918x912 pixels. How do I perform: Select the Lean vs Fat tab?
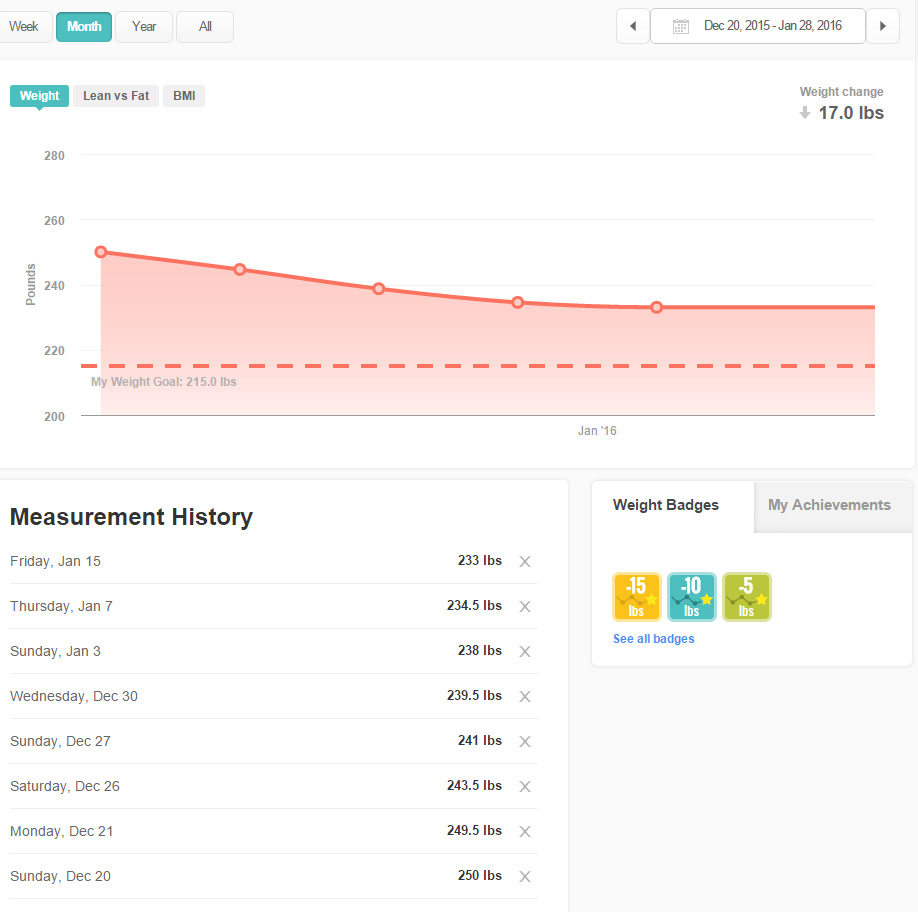click(115, 95)
